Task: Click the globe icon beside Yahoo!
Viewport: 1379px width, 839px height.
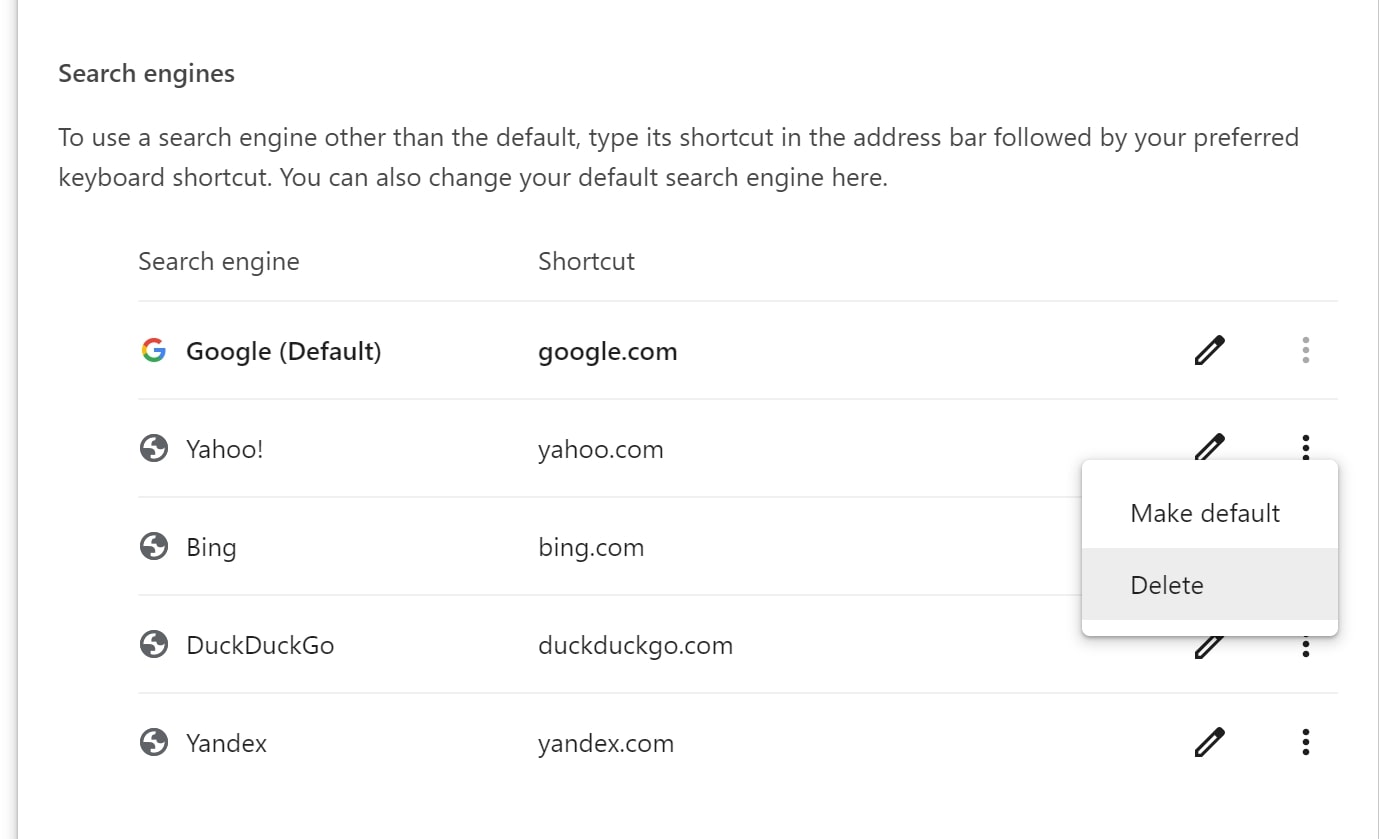Action: (x=153, y=448)
